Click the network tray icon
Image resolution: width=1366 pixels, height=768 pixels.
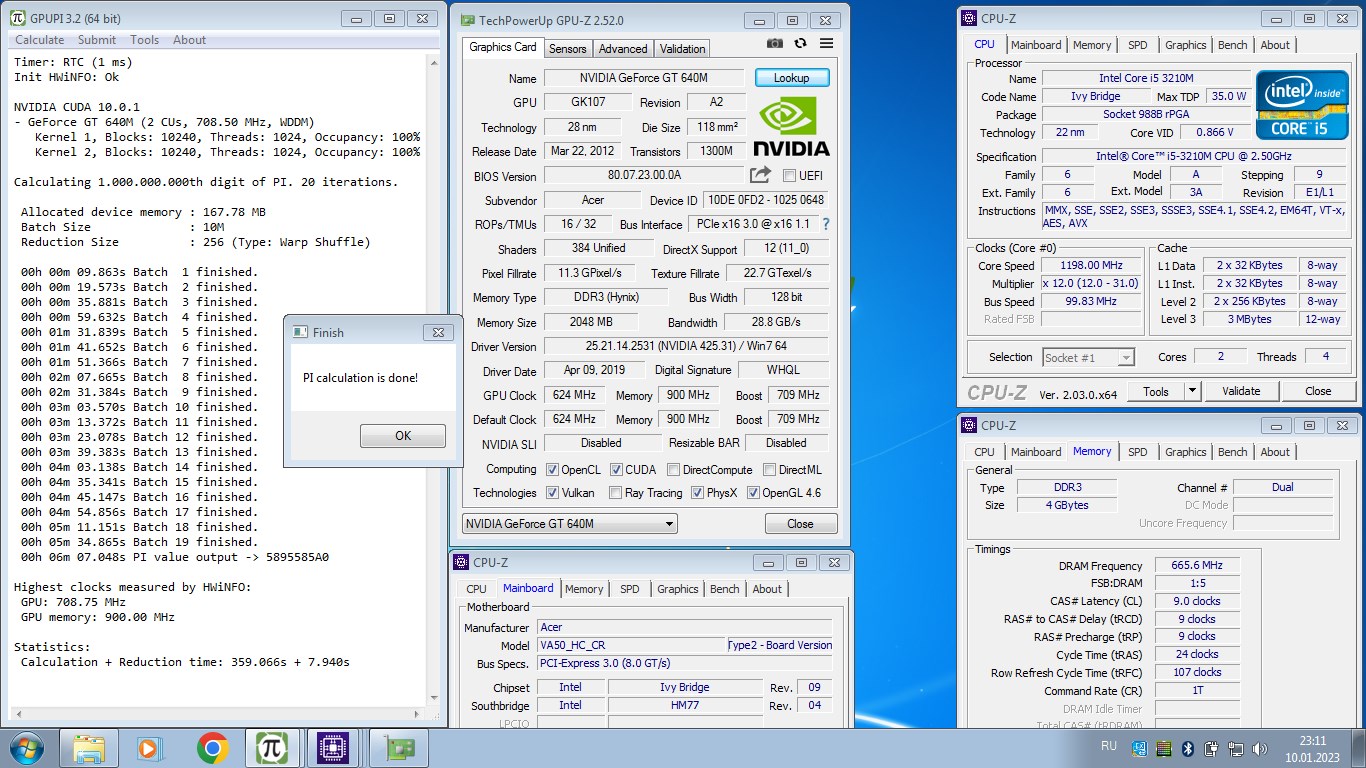(x=1236, y=748)
